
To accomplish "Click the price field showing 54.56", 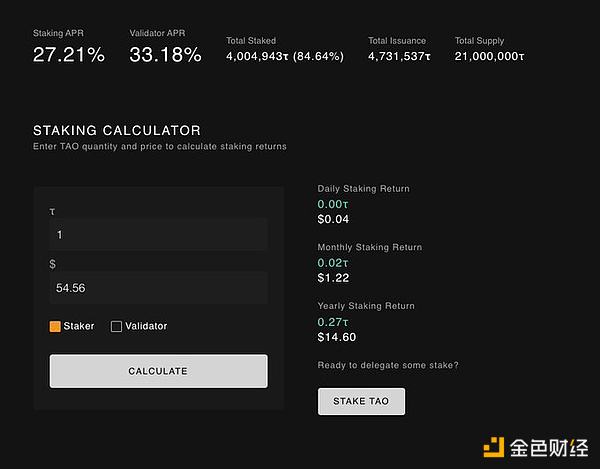I will click(158, 288).
